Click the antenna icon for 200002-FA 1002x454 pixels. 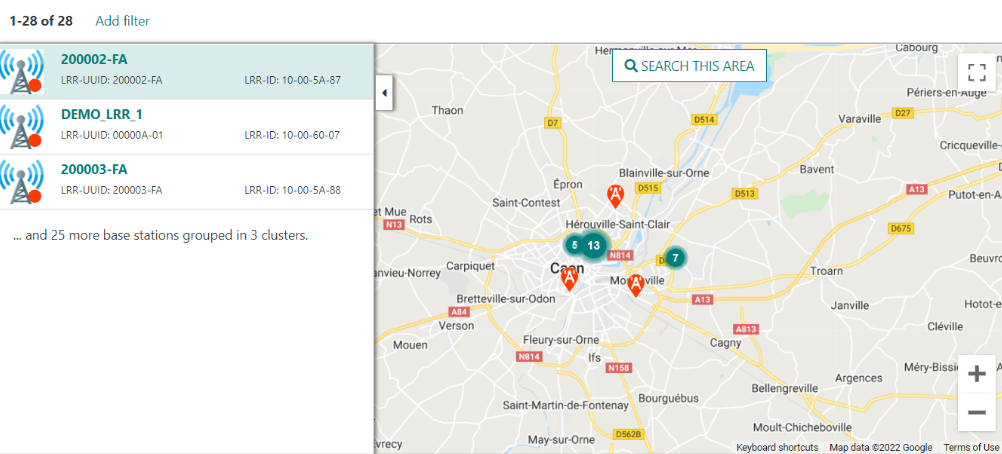[x=21, y=71]
